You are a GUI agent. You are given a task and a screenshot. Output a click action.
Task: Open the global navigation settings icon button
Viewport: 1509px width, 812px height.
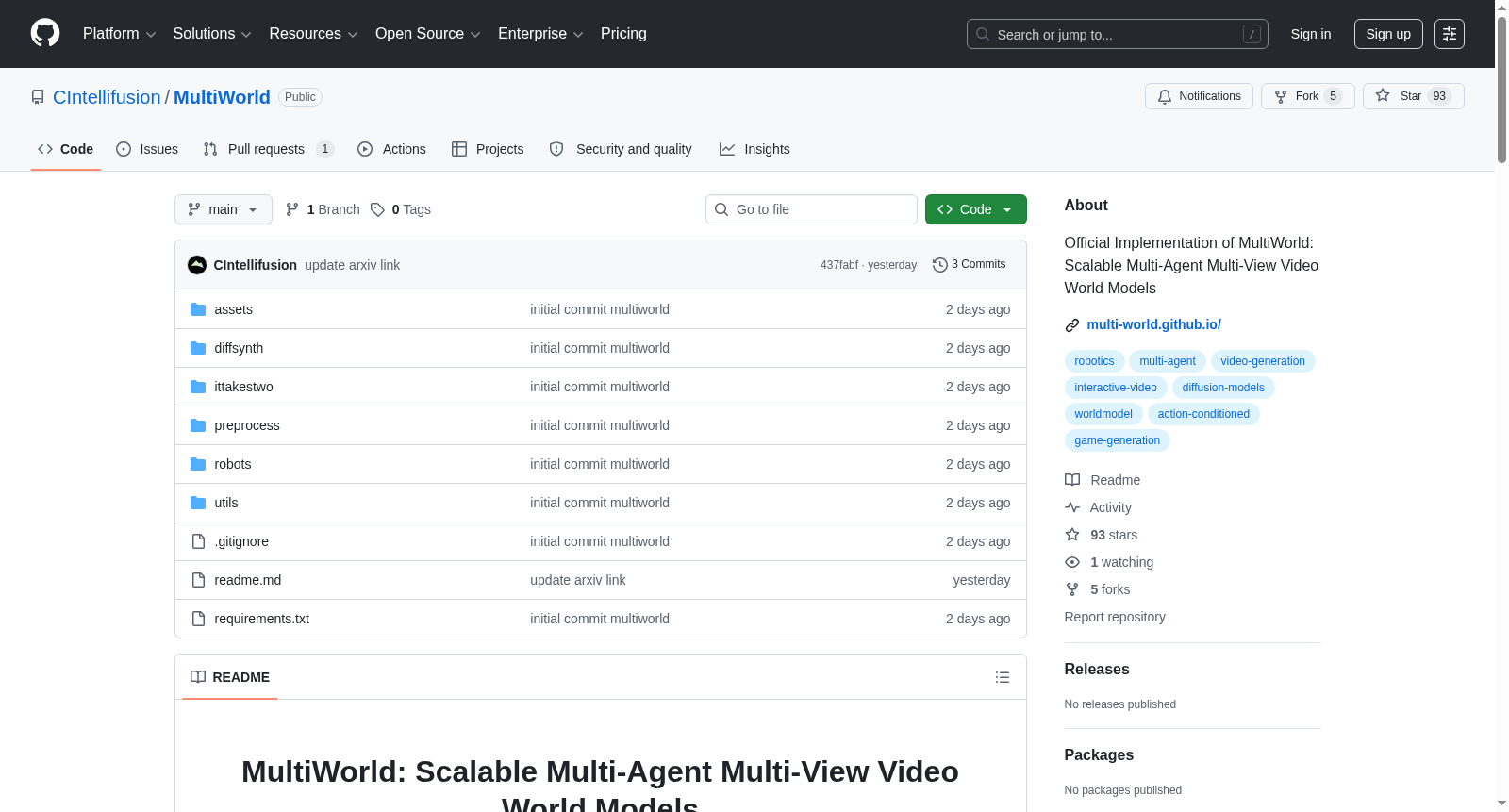[x=1449, y=34]
